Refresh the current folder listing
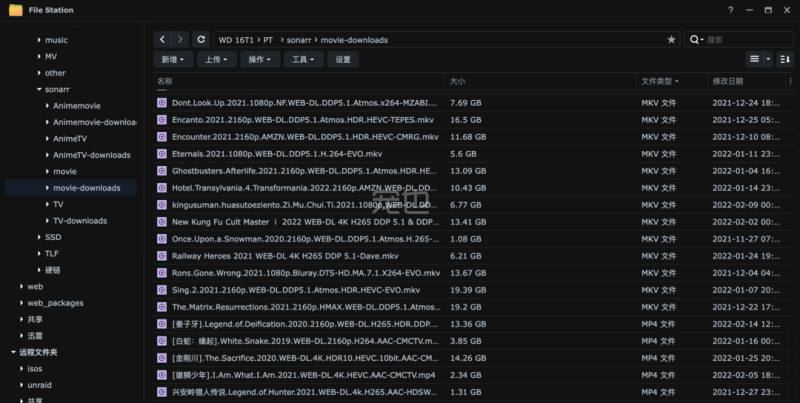This screenshot has width=800, height=403. coord(201,39)
